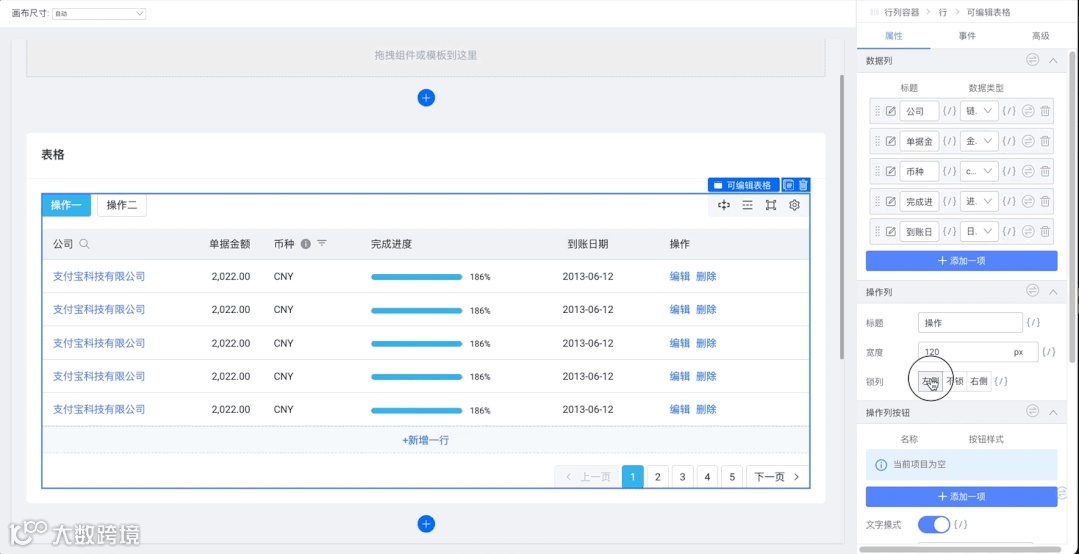The width and height of the screenshot is (1079, 554).
Task: Select 右侧 lock column option
Action: point(979,381)
